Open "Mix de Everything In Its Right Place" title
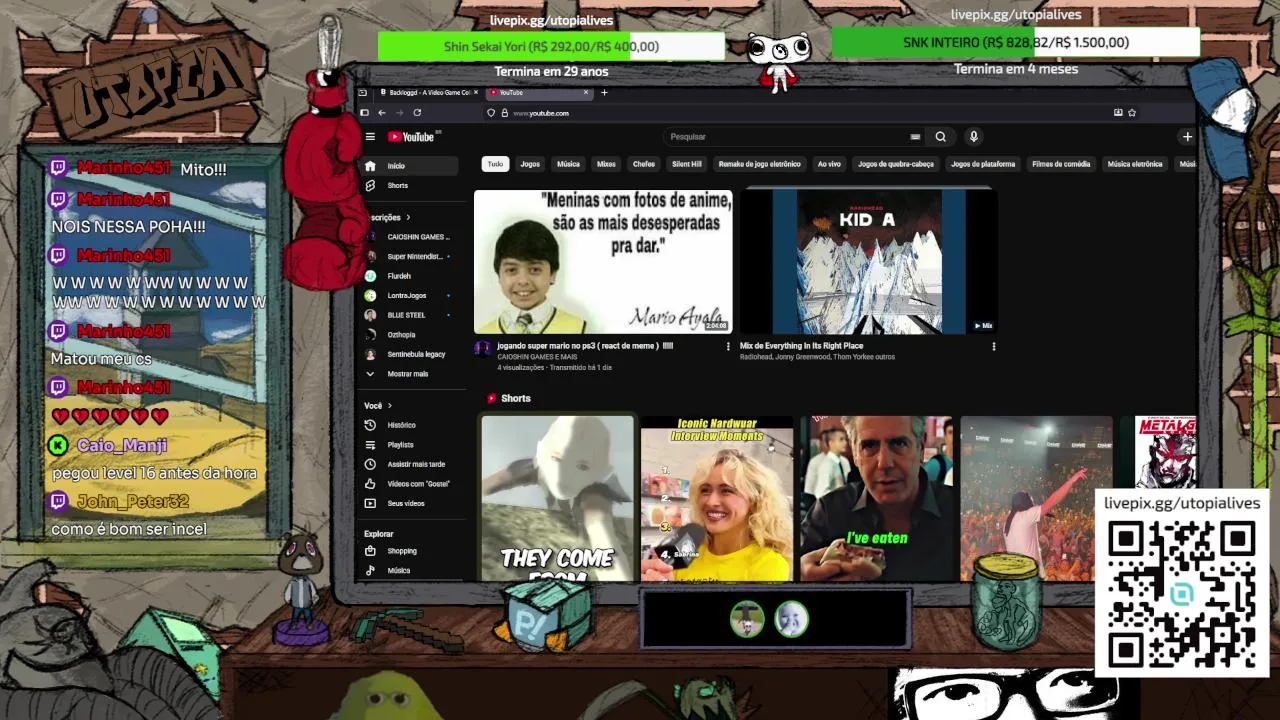Viewport: 1280px width, 720px height. point(801,346)
